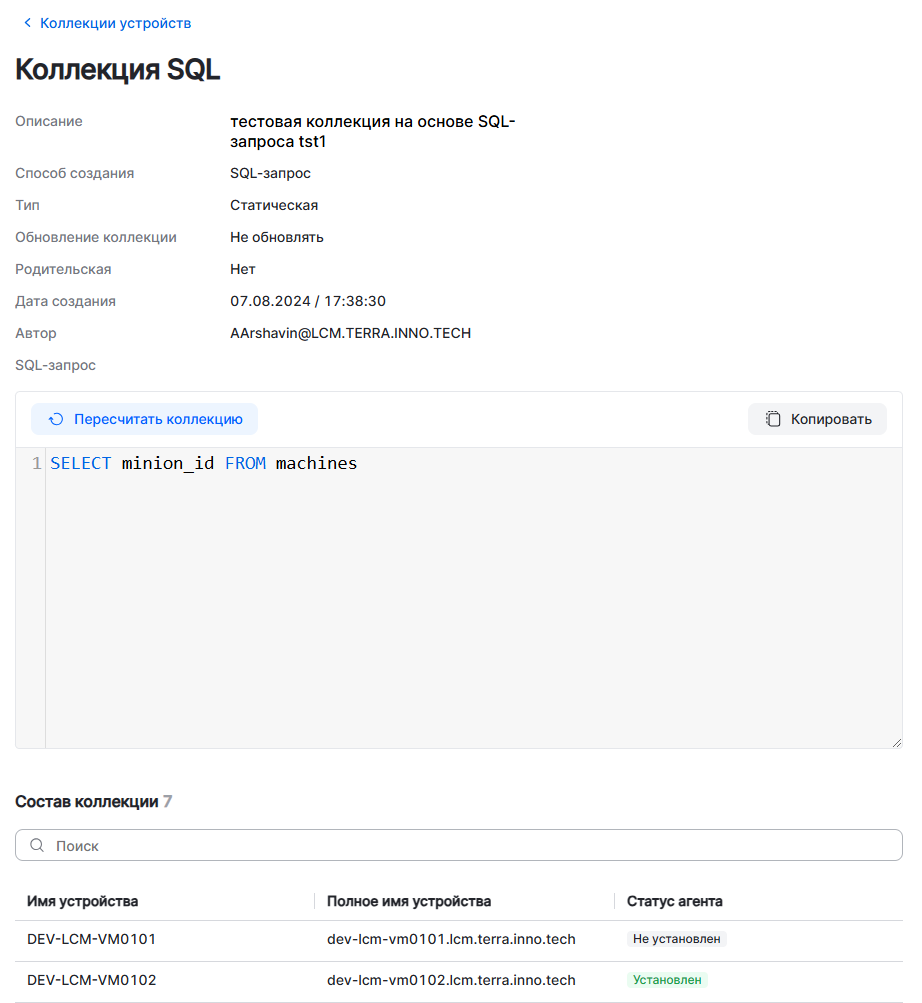Click full name dev-lcm-vm0102.lcm.terra.inno.tech
Image resolution: width=922 pixels, height=1003 pixels.
(451, 981)
